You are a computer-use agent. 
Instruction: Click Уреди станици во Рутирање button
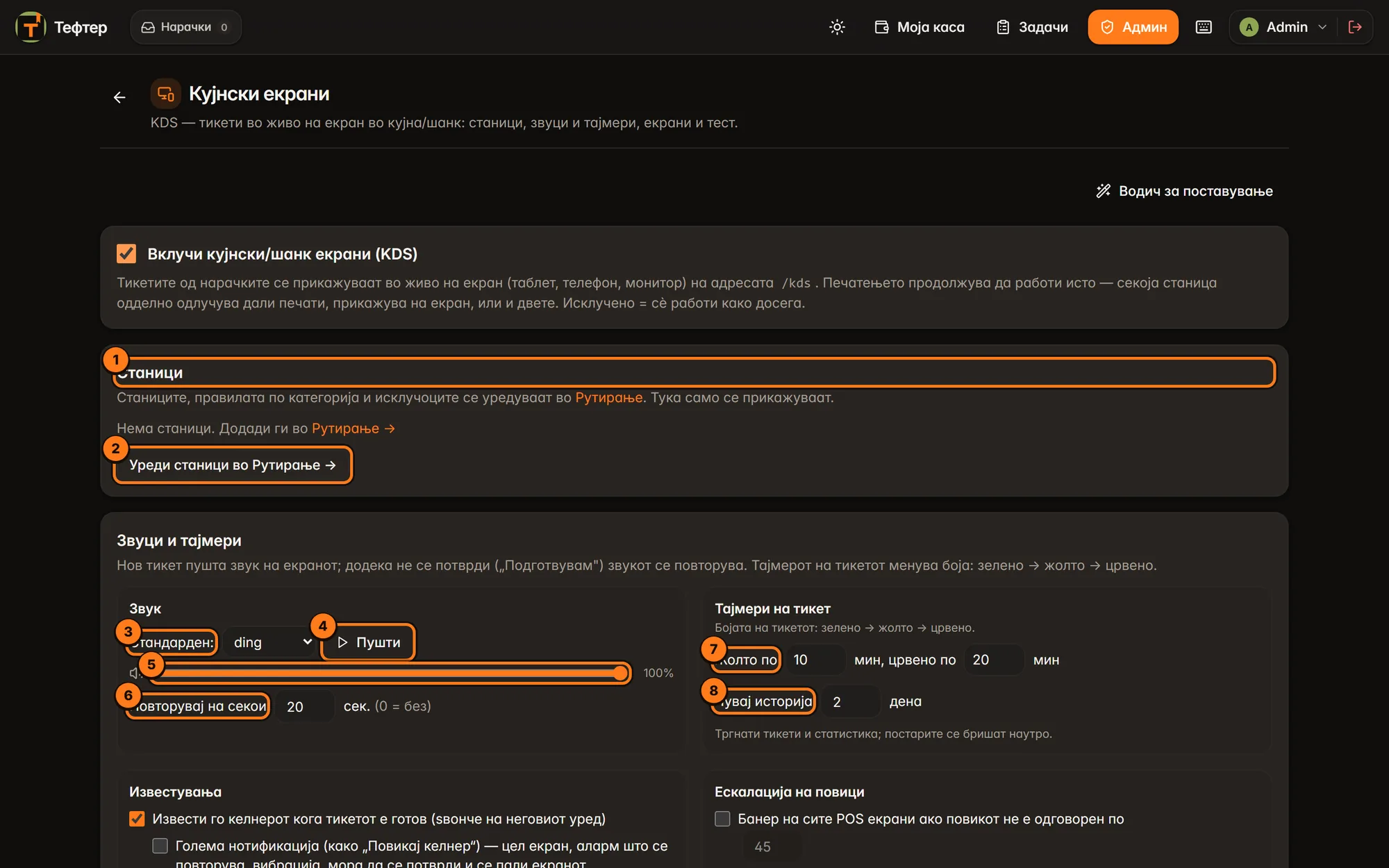233,465
